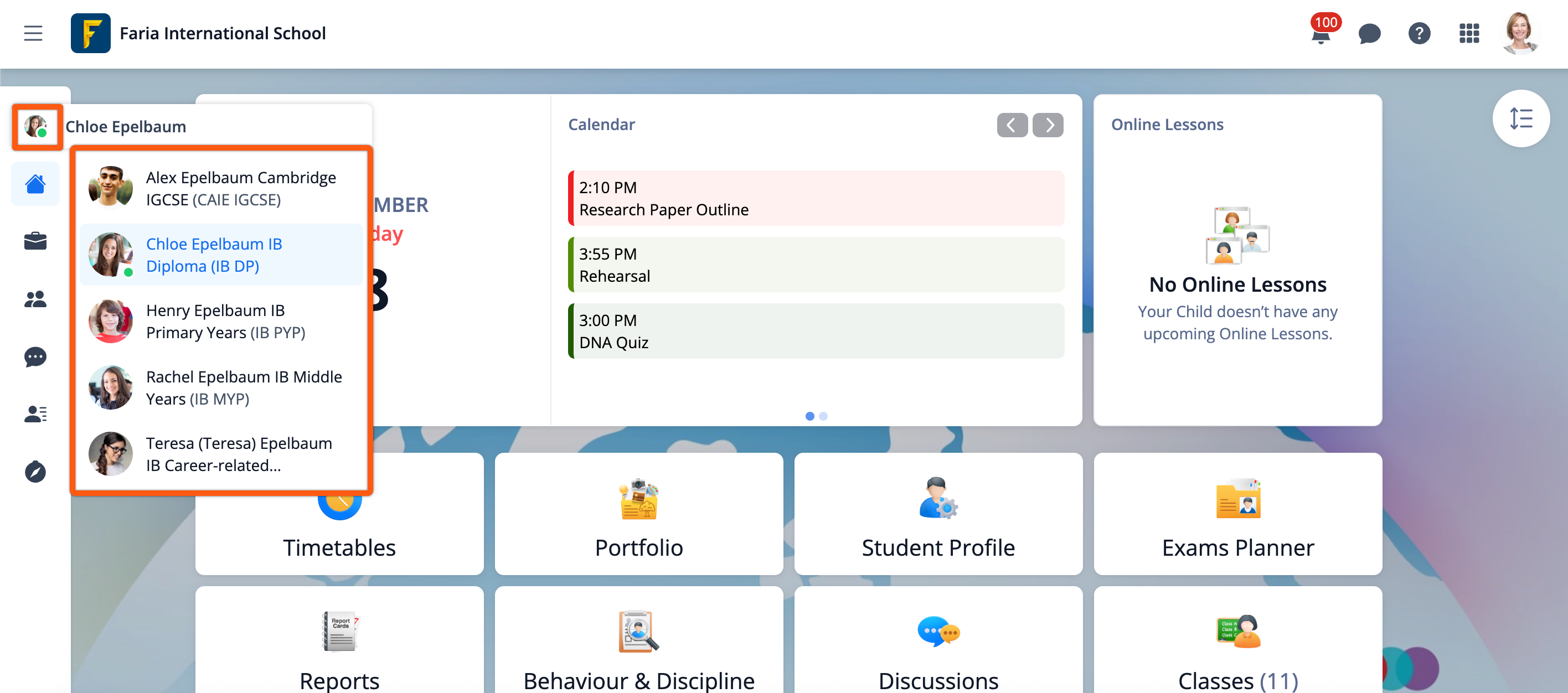This screenshot has width=1568, height=693.
Task: Click the sidebar chat bubble icon
Action: [x=35, y=356]
